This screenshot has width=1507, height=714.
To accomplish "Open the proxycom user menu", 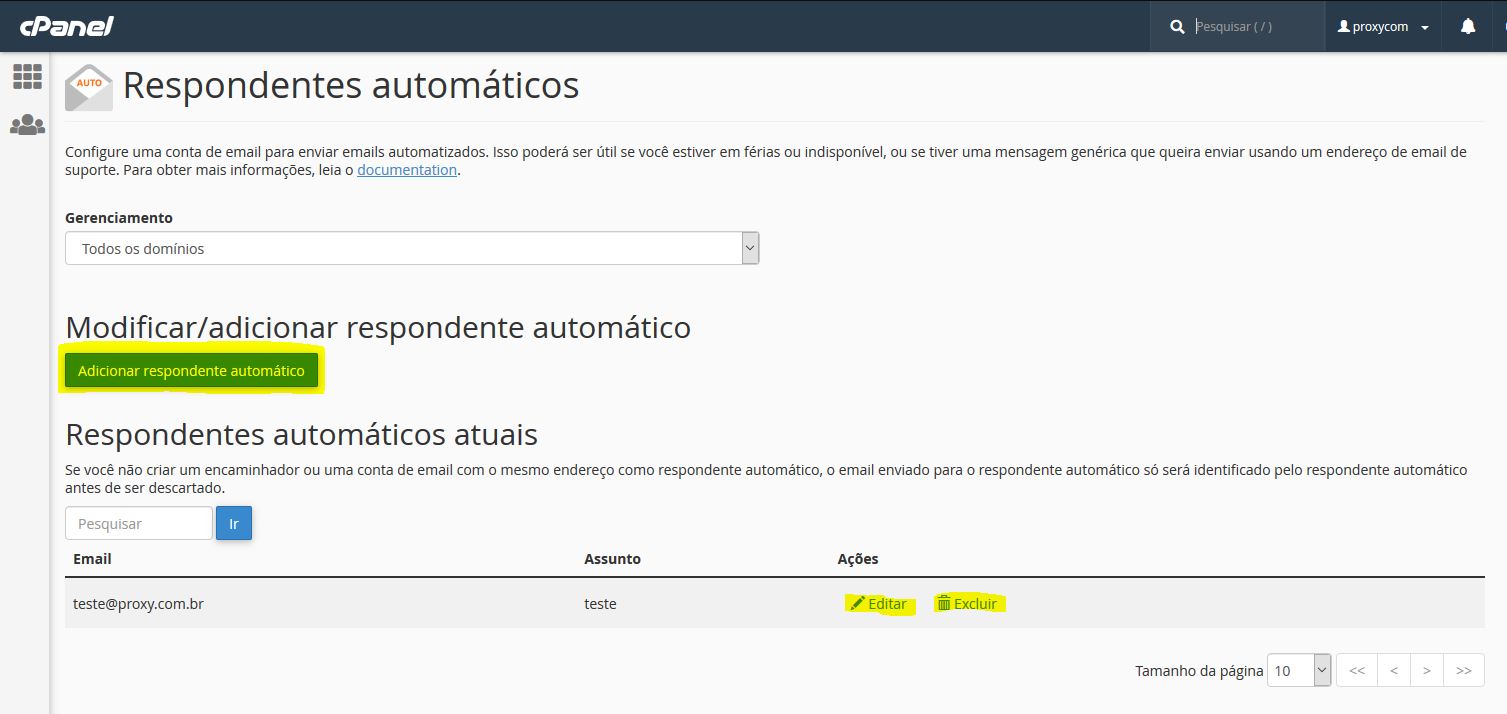I will (x=1384, y=27).
